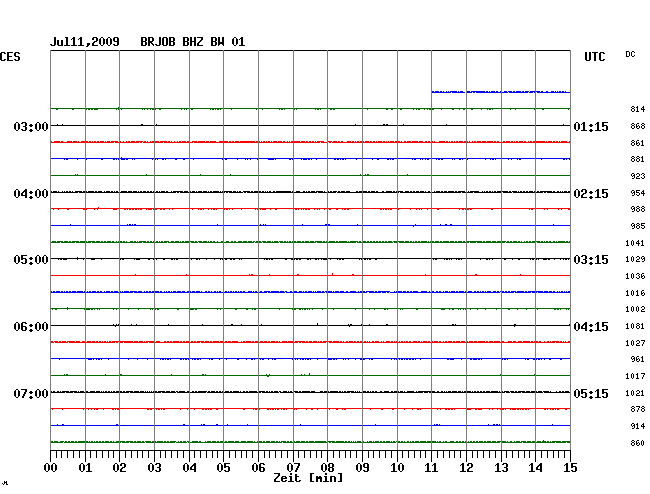The height and width of the screenshot is (494, 650).
Task: Pick the DC value 1021
Action: (x=635, y=393)
